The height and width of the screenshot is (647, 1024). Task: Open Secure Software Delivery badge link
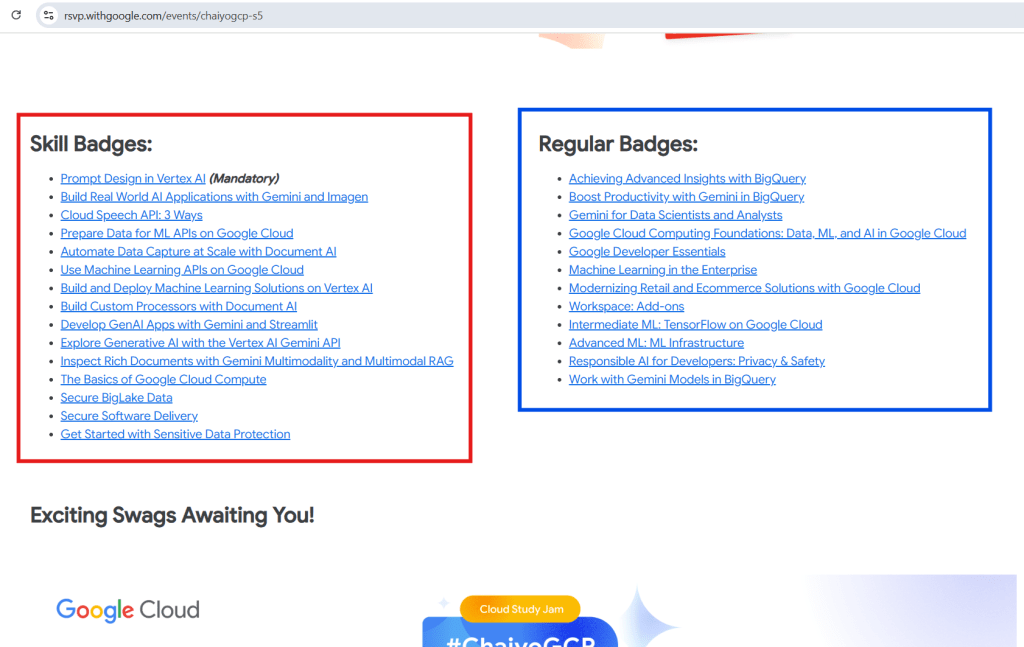pyautogui.click(x=129, y=416)
